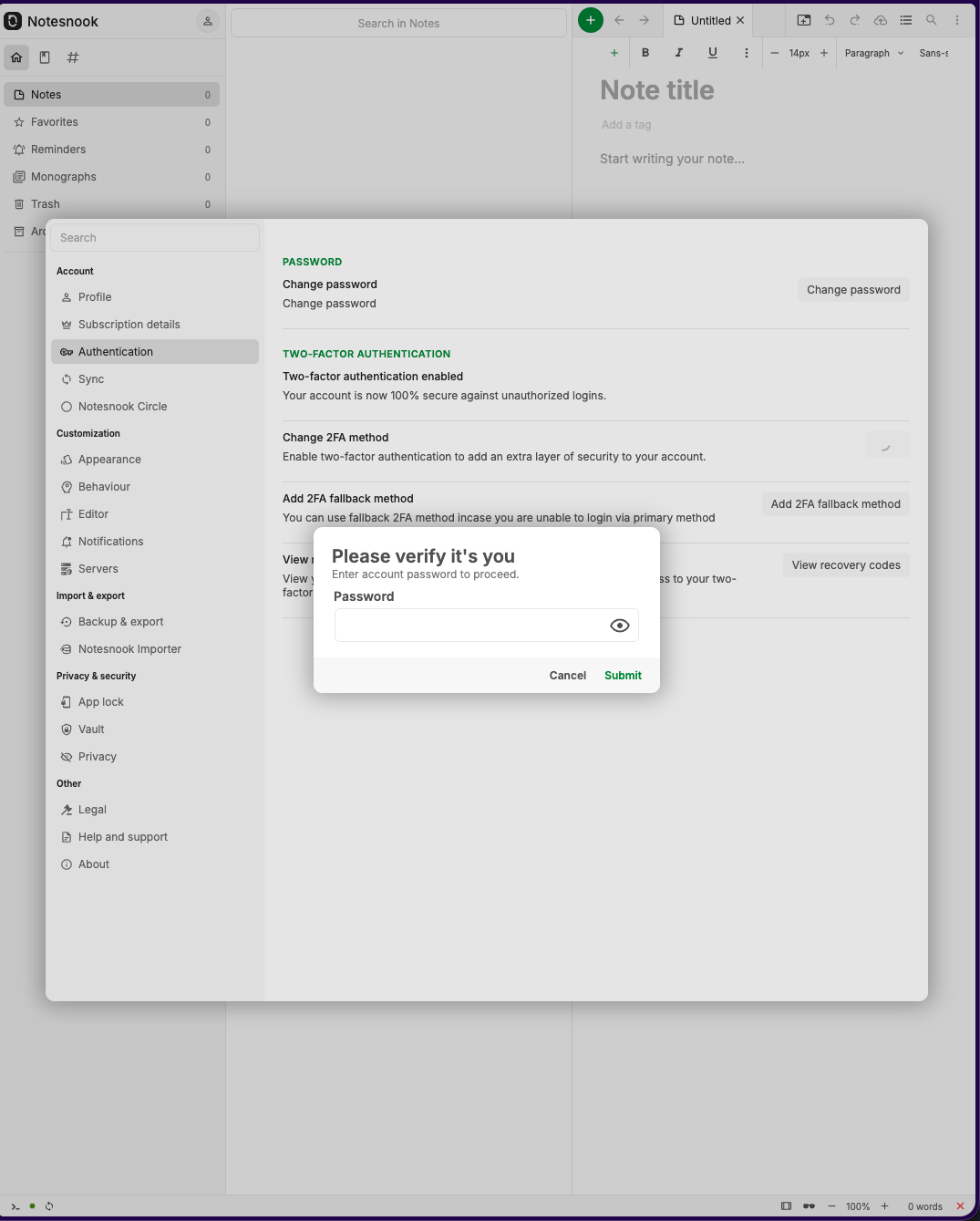Click the undo icon
This screenshot has width=980, height=1221.
point(830,20)
